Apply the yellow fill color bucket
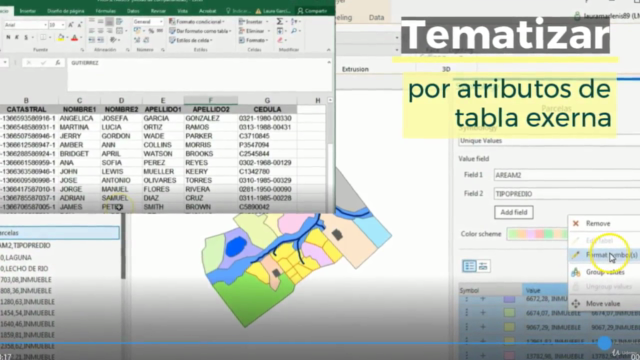This screenshot has height=360, width=640. 61,38
